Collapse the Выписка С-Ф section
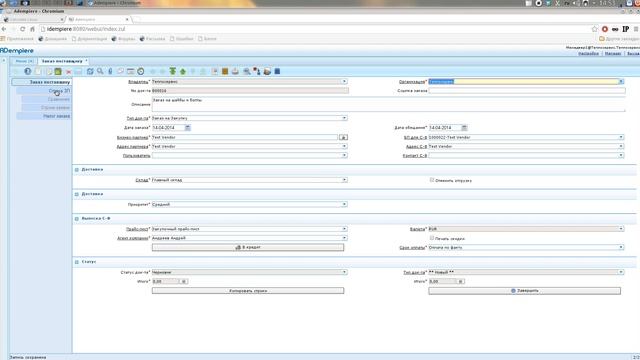This screenshot has width=640, height=360. [77, 219]
